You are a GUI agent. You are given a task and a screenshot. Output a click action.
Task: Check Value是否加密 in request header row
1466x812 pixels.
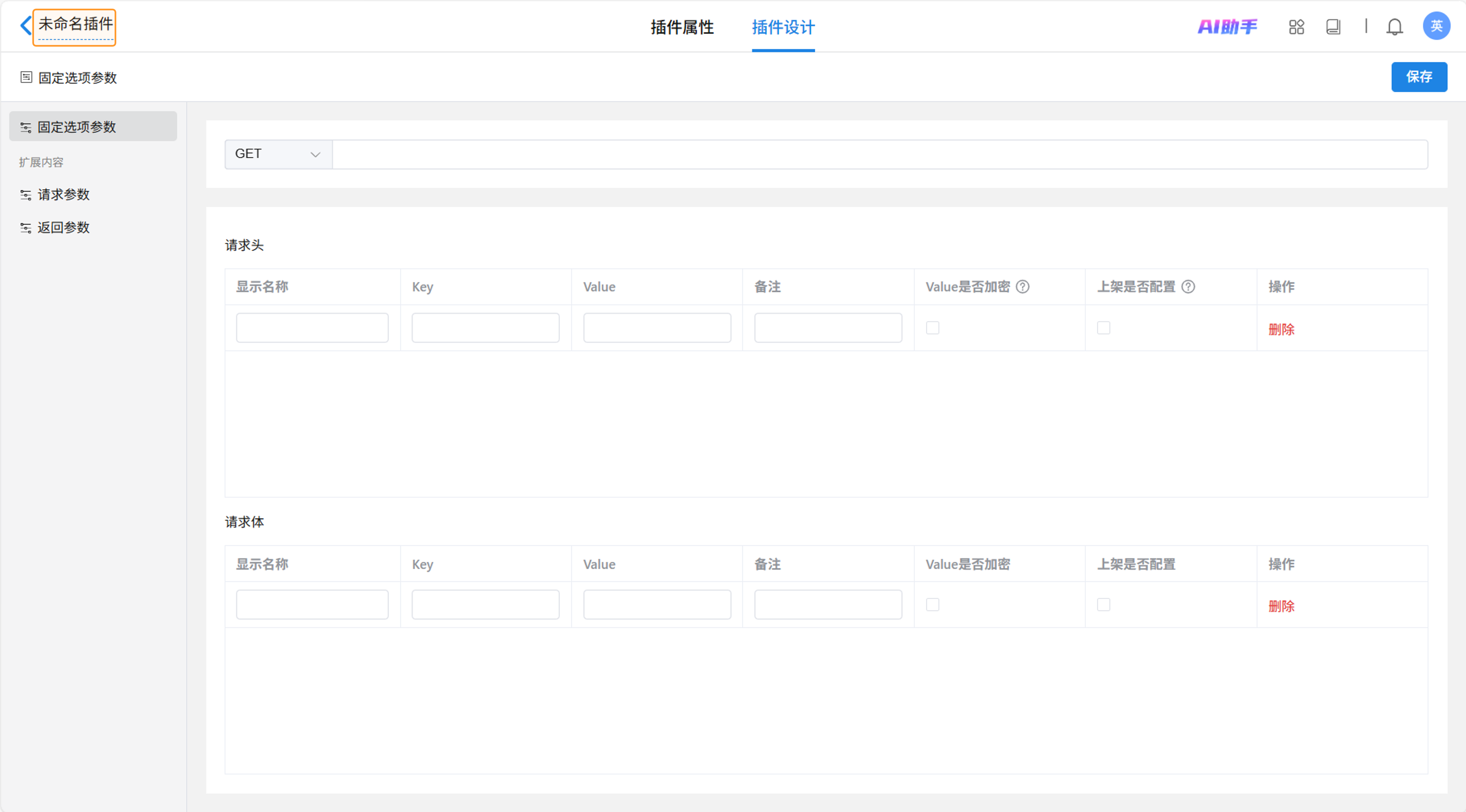click(933, 328)
